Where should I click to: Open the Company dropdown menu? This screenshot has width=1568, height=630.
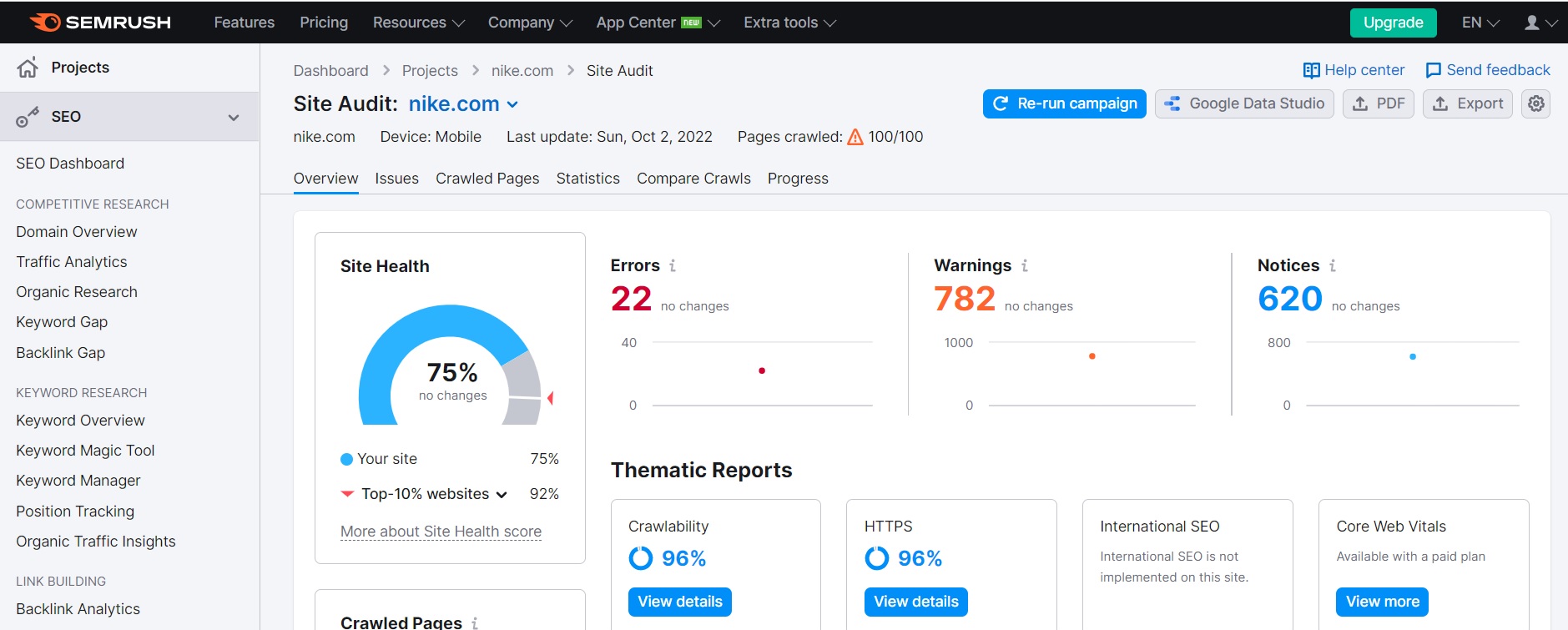pos(530,23)
